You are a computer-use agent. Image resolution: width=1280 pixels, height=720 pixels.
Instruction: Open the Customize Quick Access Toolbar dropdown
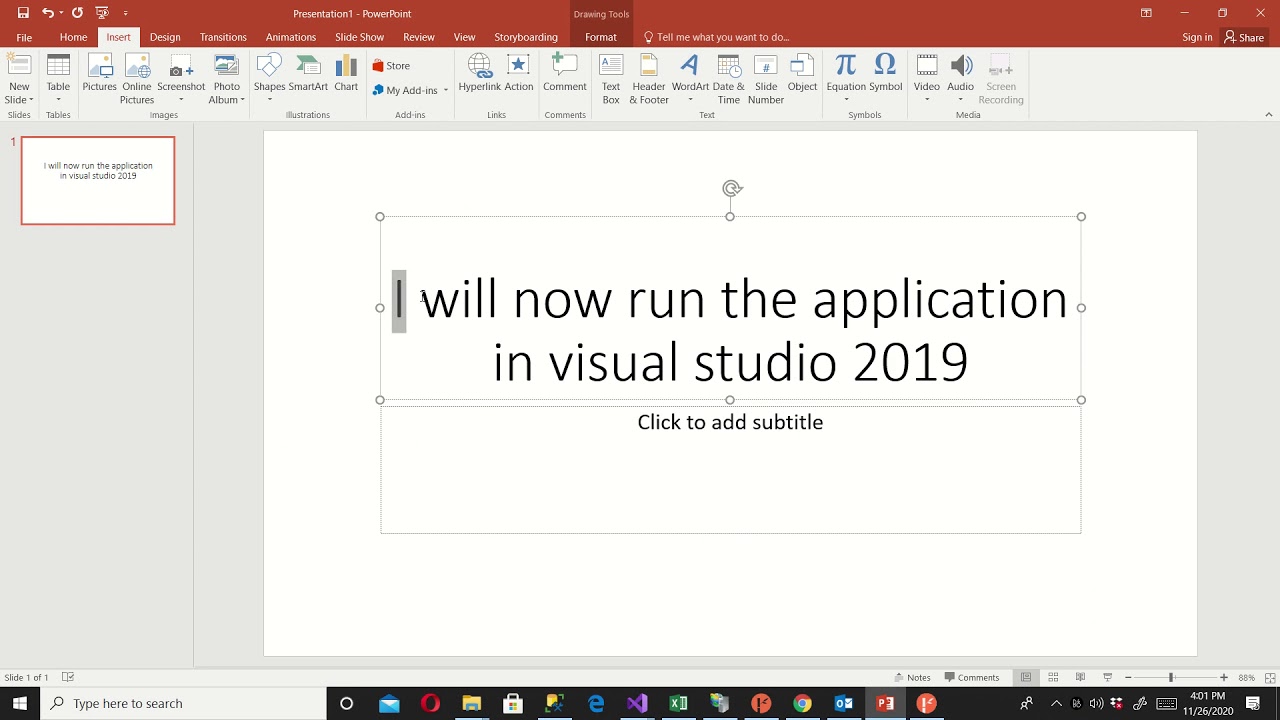[x=125, y=13]
